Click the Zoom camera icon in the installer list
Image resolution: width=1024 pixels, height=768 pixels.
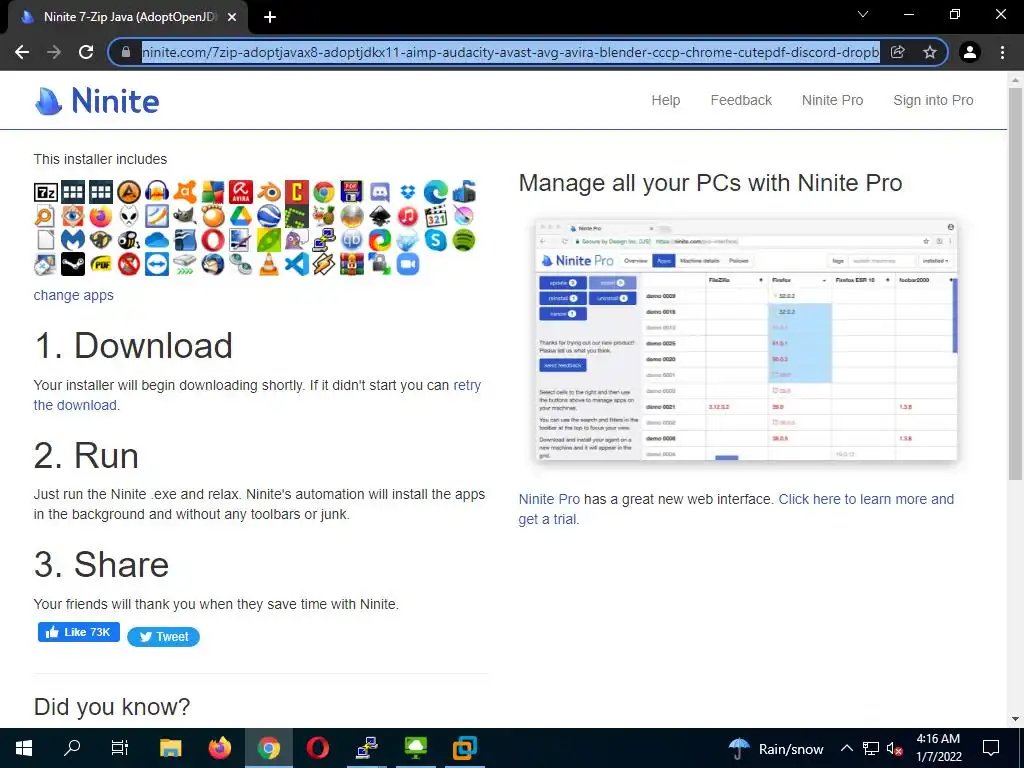[x=408, y=264]
